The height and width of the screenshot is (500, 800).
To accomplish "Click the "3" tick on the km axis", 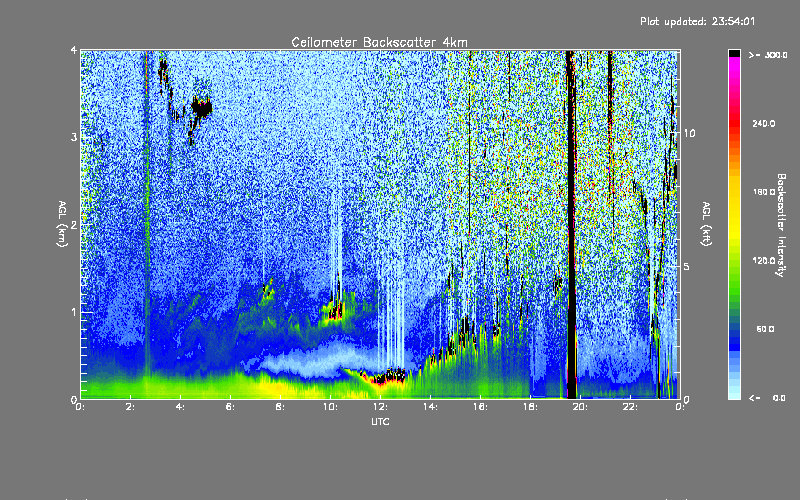I will [x=73, y=137].
